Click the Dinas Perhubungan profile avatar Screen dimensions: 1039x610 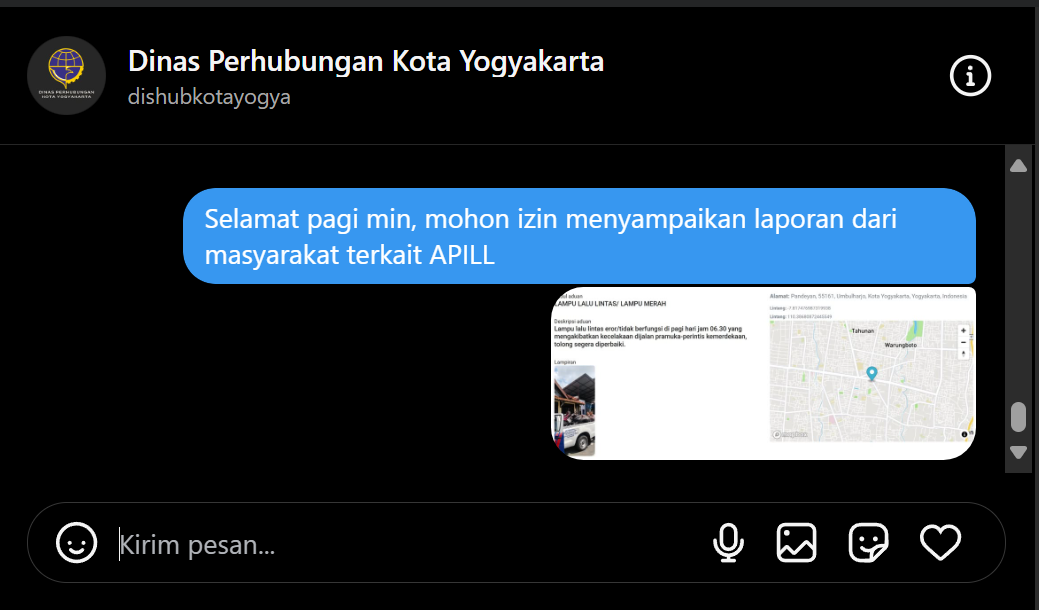66,76
